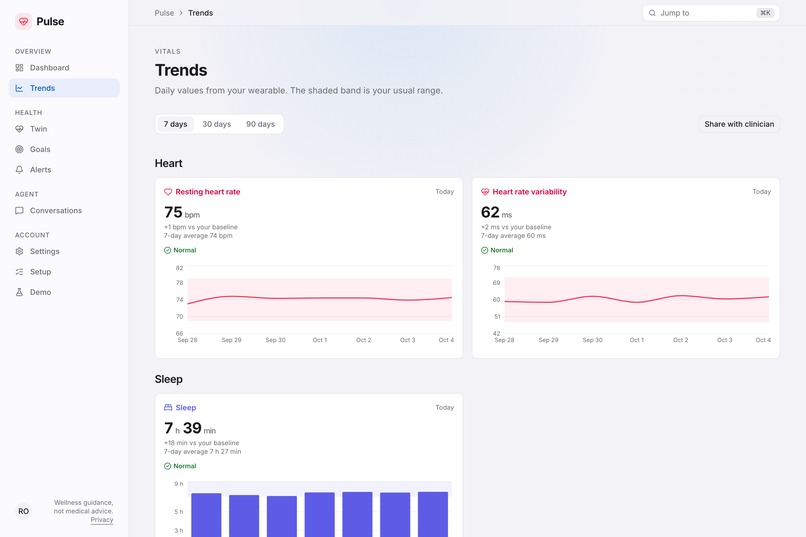The image size is (806, 537).
Task: Click the Sleep section heading
Action: (169, 379)
